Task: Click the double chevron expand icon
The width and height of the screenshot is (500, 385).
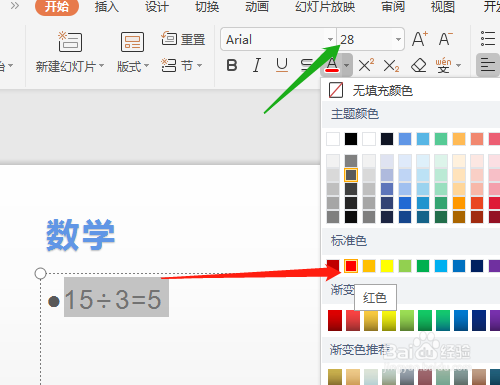Action: pyautogui.click(x=14, y=6)
